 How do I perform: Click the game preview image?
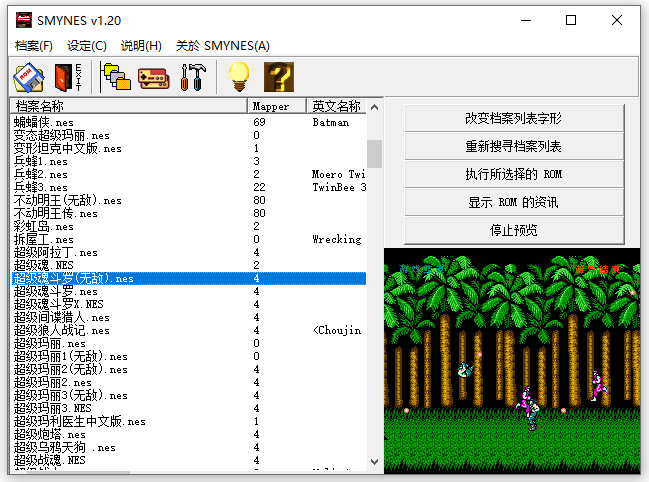[x=512, y=361]
